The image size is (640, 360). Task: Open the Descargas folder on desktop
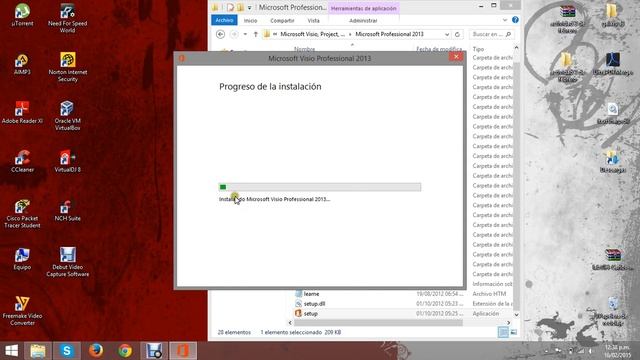[x=613, y=162]
